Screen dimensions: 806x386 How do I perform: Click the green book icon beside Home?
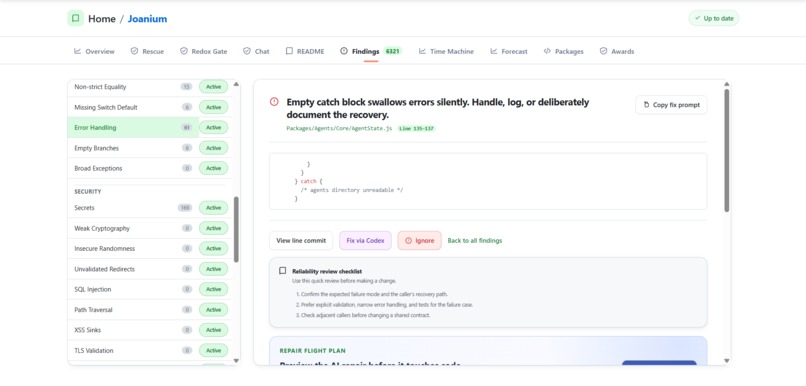[76, 19]
